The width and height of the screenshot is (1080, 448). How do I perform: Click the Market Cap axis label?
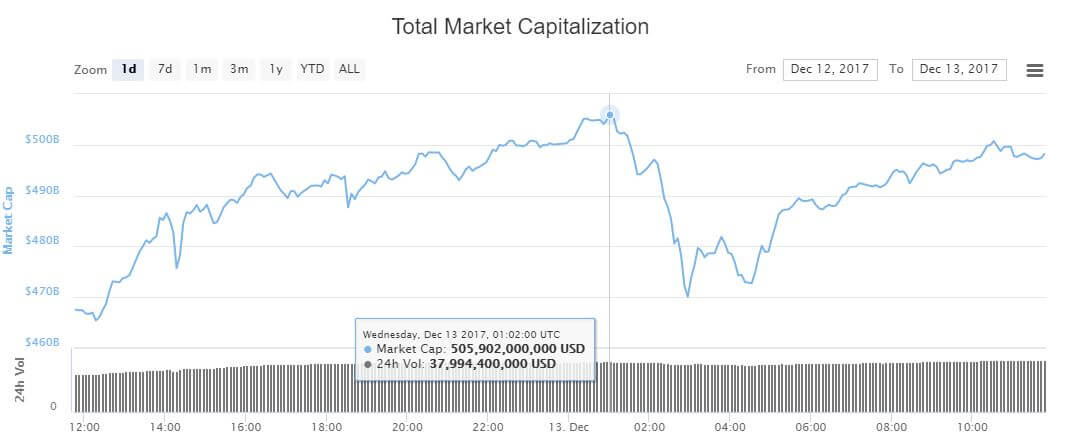coord(9,219)
